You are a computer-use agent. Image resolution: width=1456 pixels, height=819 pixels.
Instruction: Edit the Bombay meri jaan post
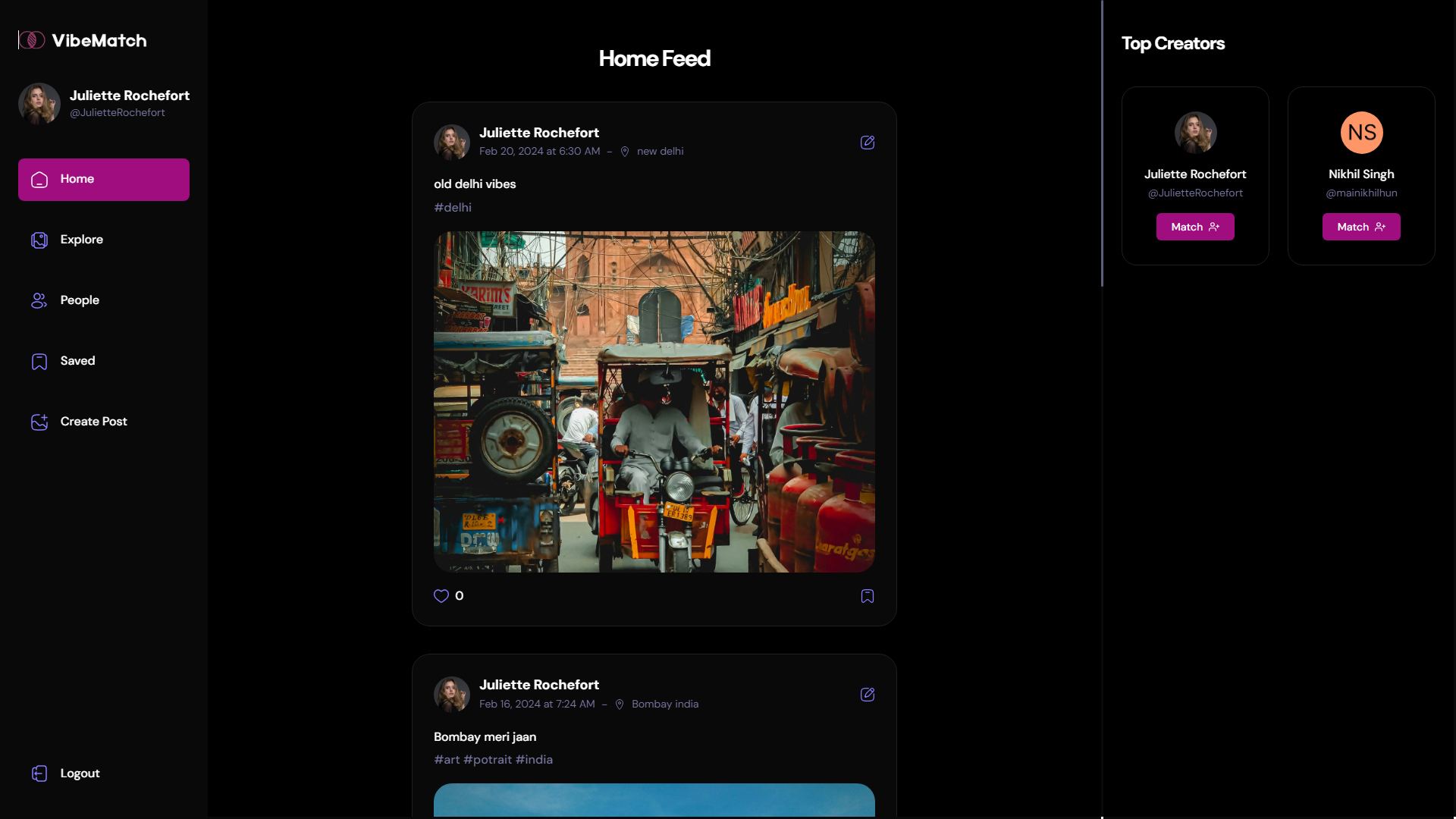[868, 695]
